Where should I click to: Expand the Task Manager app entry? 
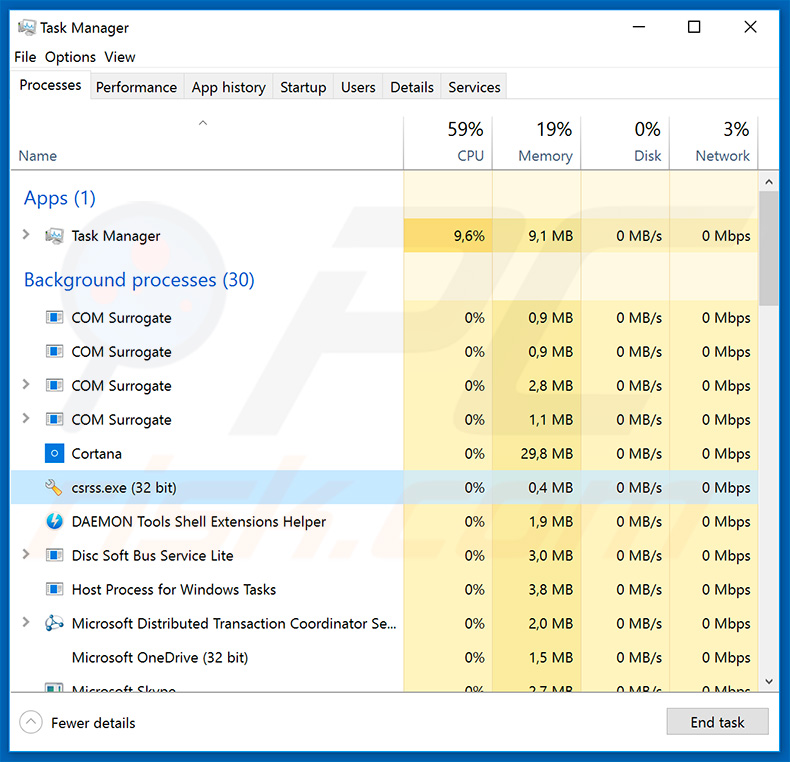click(x=26, y=236)
